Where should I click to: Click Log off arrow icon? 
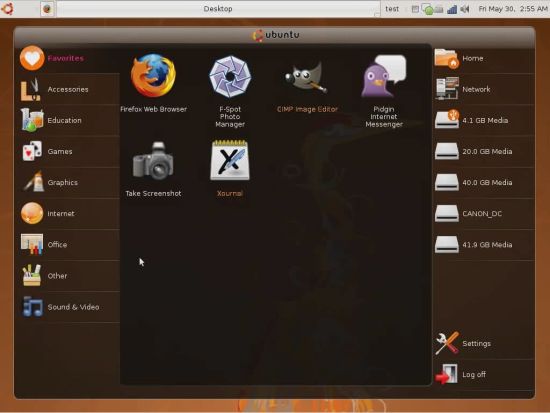446,374
